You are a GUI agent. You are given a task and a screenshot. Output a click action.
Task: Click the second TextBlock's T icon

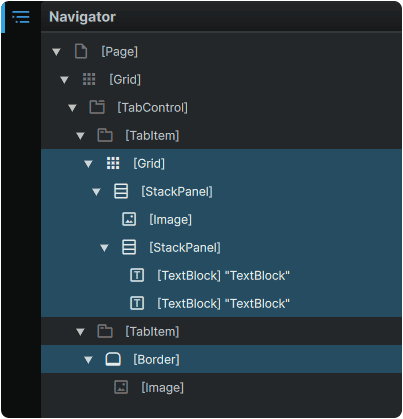click(137, 303)
